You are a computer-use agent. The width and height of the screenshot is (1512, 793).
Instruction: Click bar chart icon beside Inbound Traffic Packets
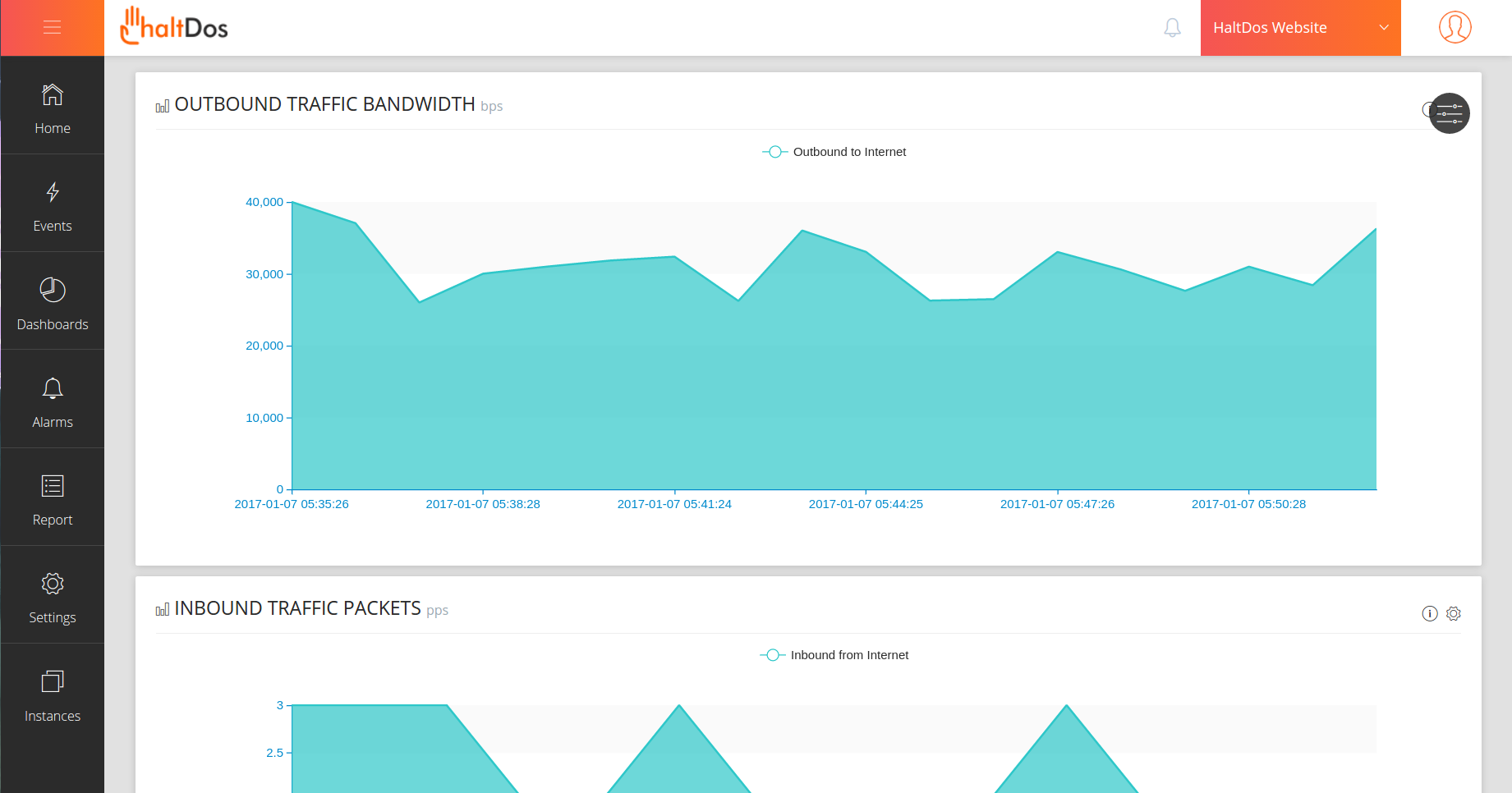coord(163,610)
